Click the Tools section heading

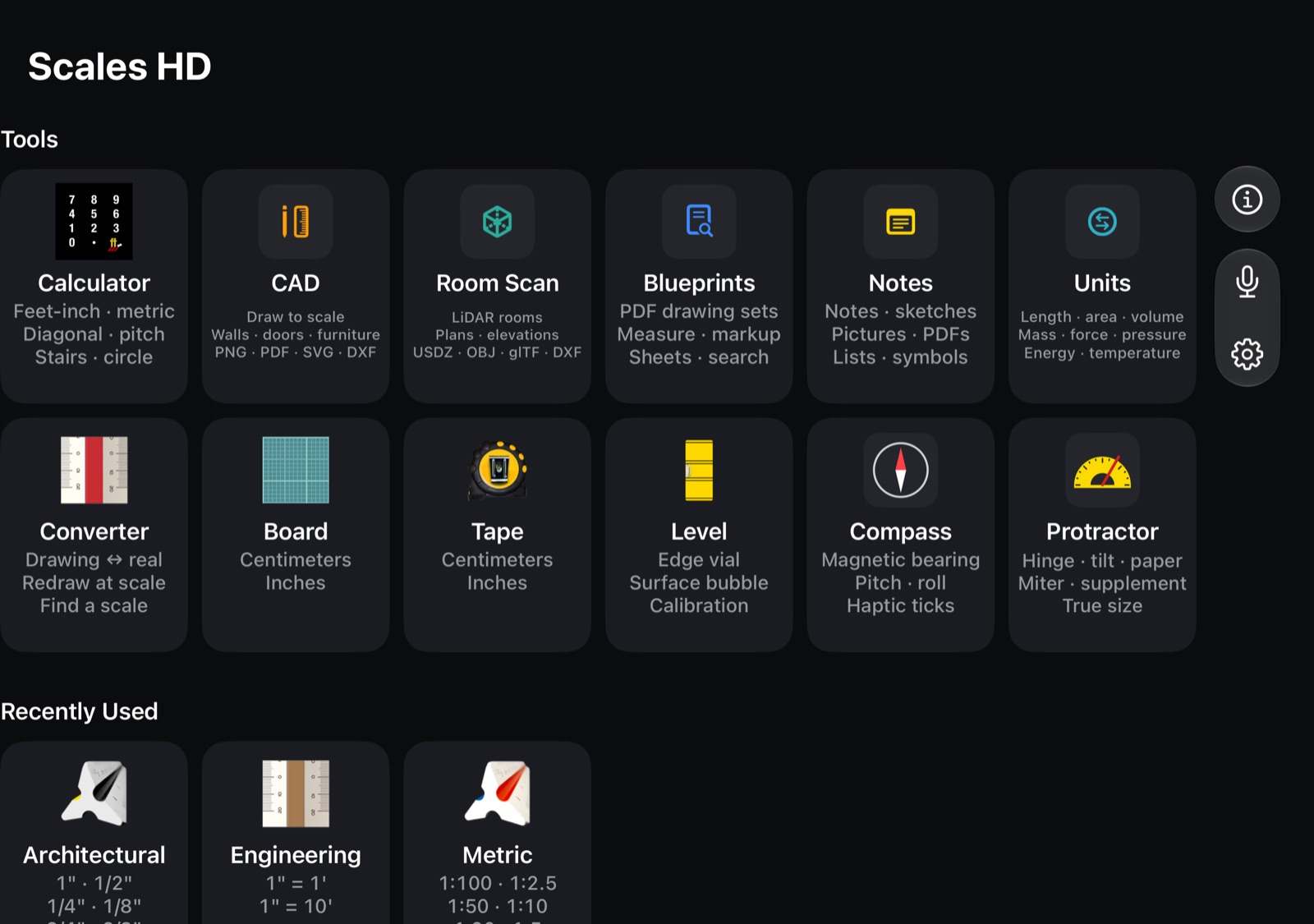pos(30,140)
